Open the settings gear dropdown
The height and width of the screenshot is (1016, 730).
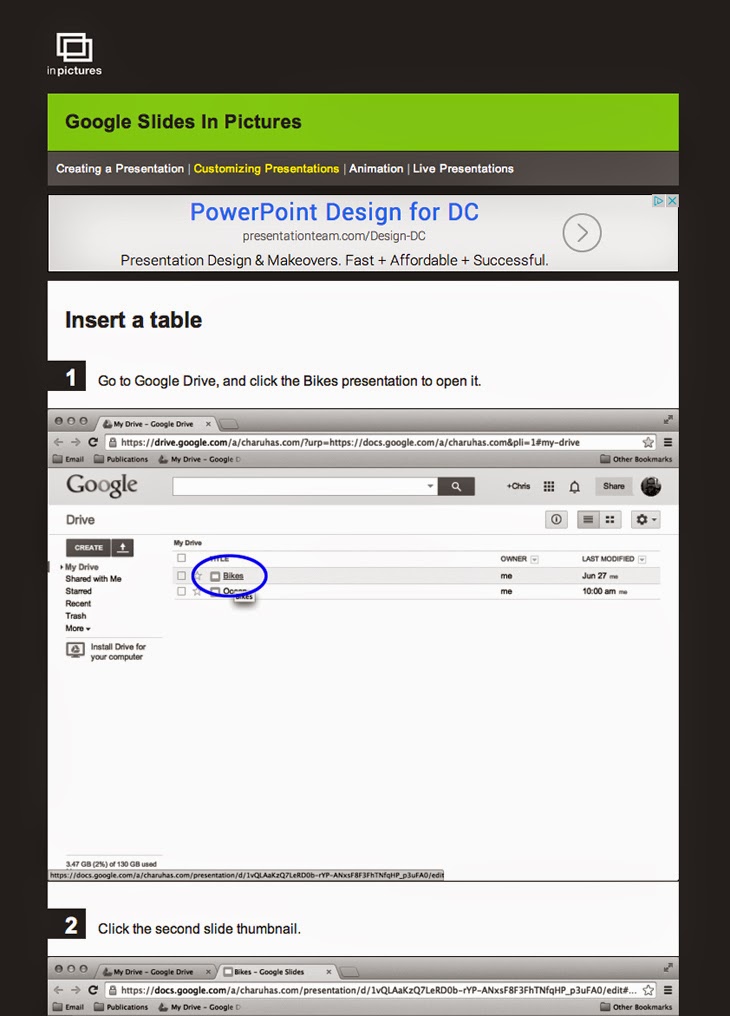point(646,520)
